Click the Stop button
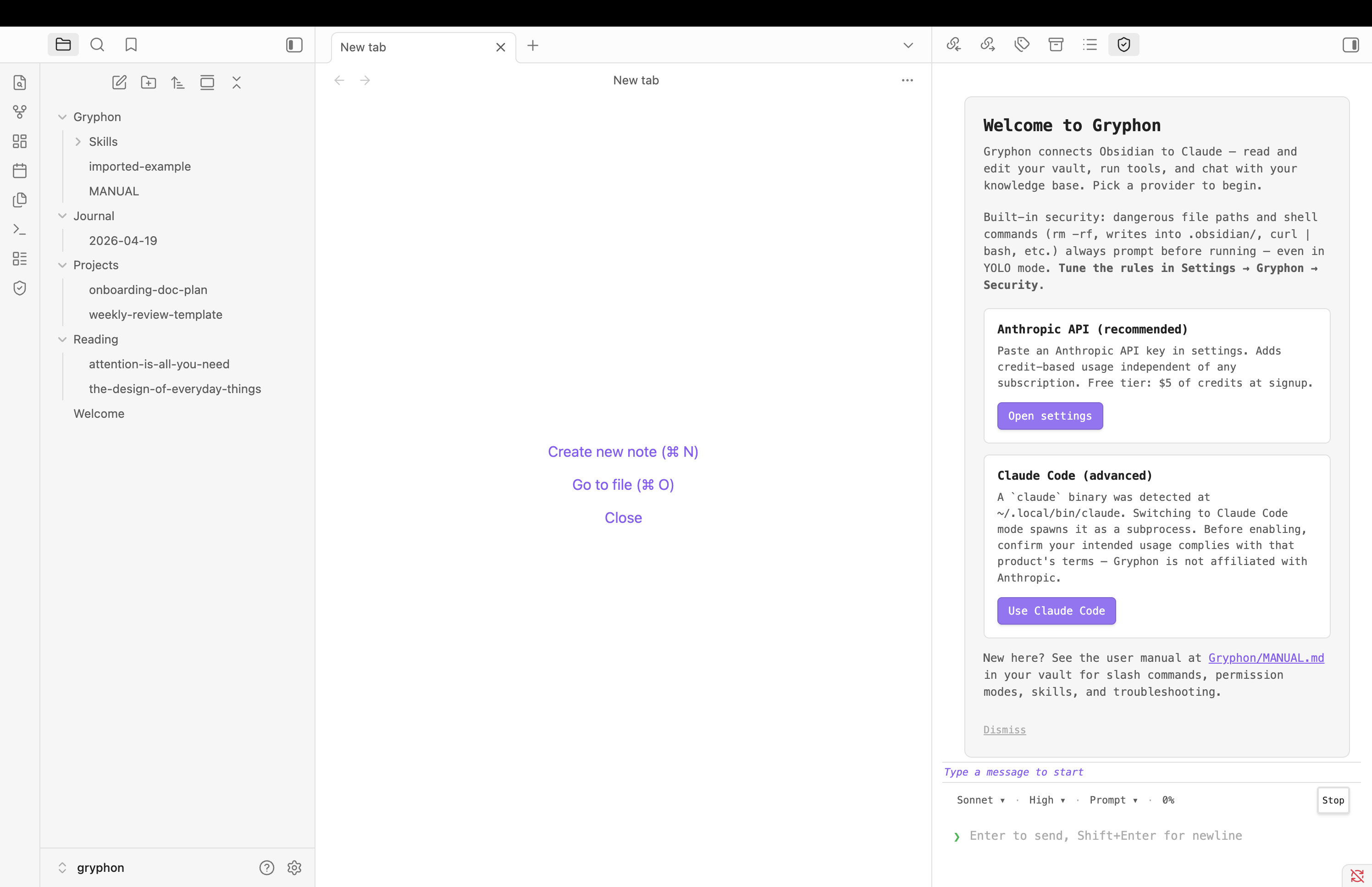This screenshot has width=1372, height=887. pos(1333,801)
